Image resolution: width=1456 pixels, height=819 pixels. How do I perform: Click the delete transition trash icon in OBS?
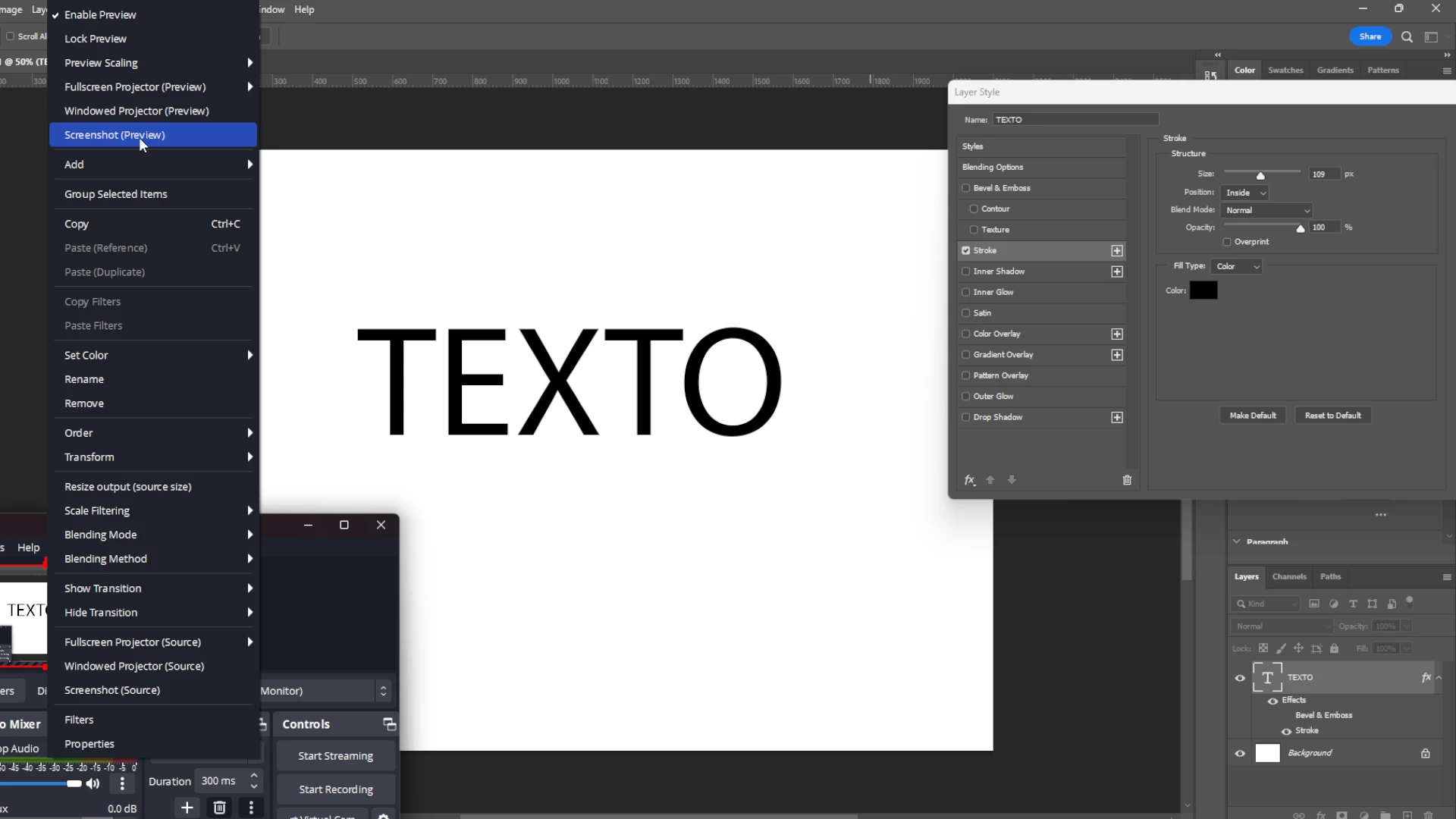click(219, 808)
